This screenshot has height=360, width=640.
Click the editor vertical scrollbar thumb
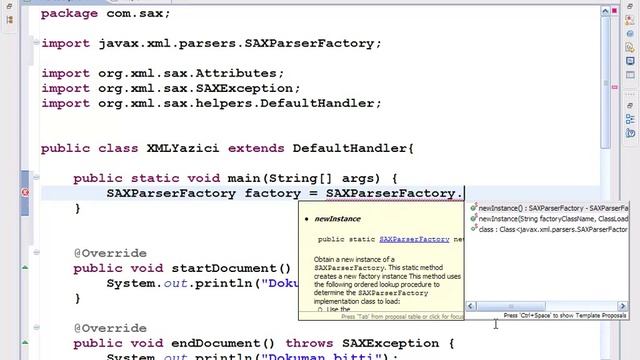[606, 82]
